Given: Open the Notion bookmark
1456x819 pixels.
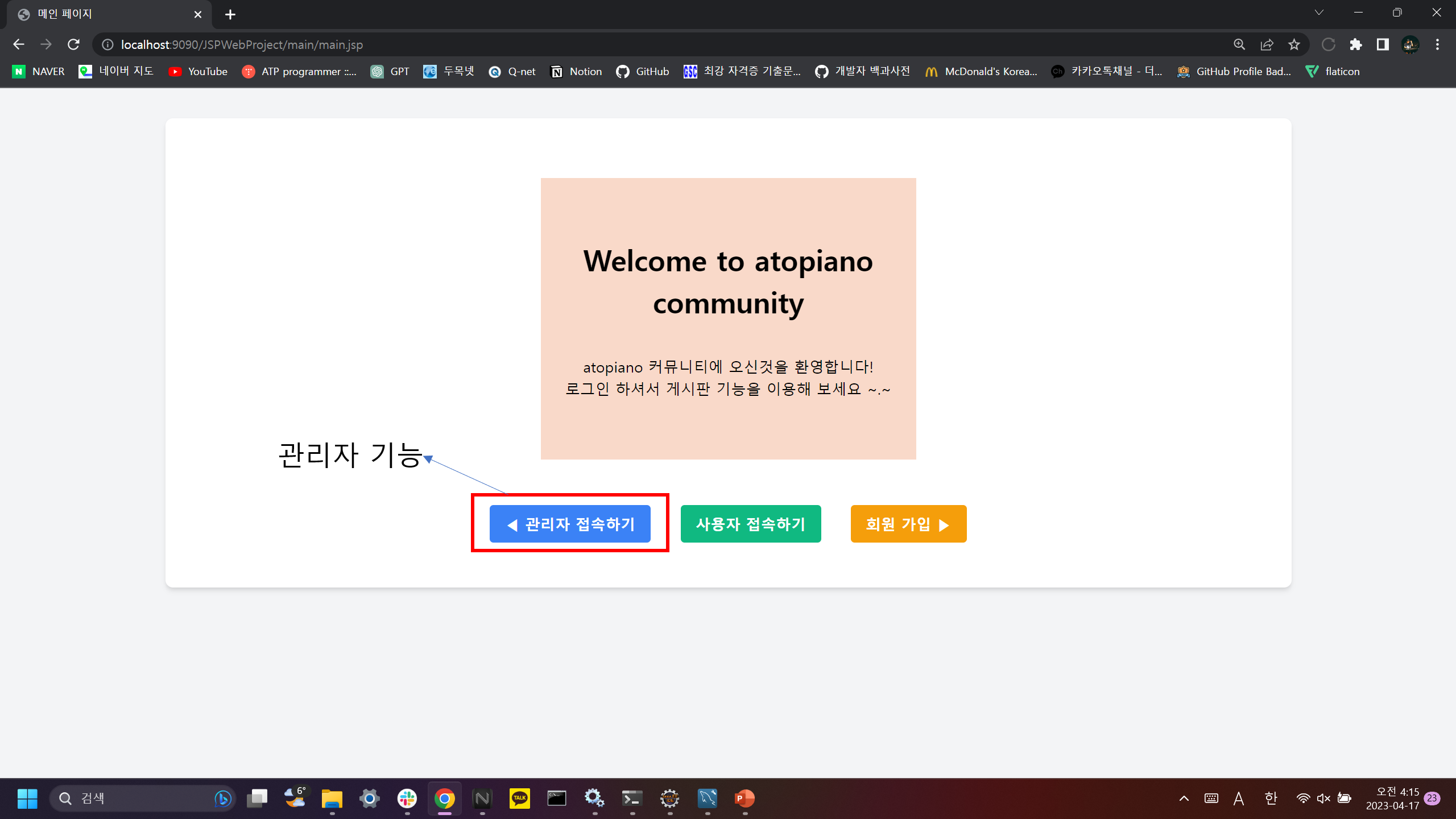Looking at the screenshot, I should [x=576, y=71].
